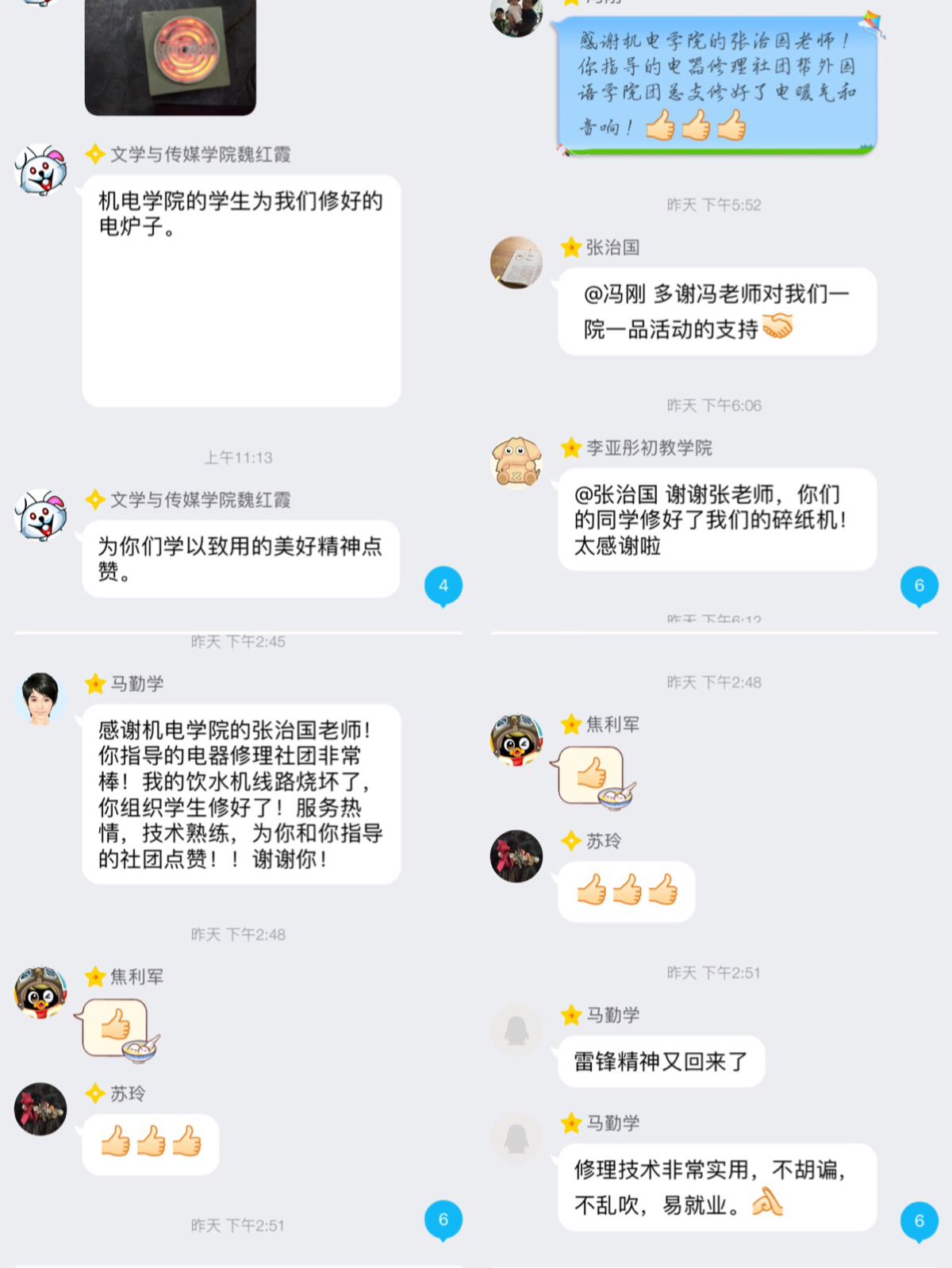Open 马勤学's woman portrait avatar
The width and height of the screenshot is (952, 1268).
point(41,699)
